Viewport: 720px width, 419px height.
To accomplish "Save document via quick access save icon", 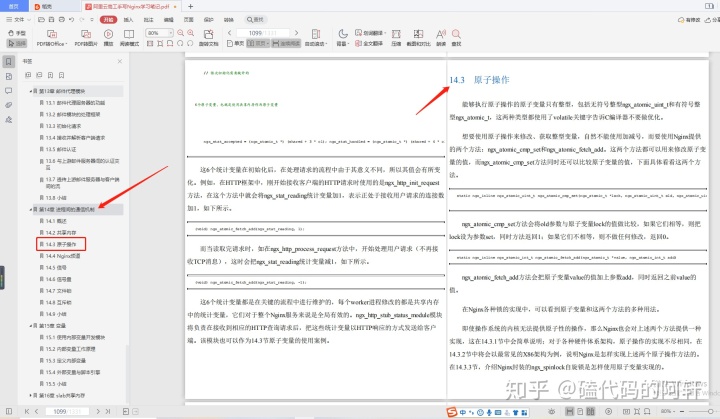I will (51, 20).
